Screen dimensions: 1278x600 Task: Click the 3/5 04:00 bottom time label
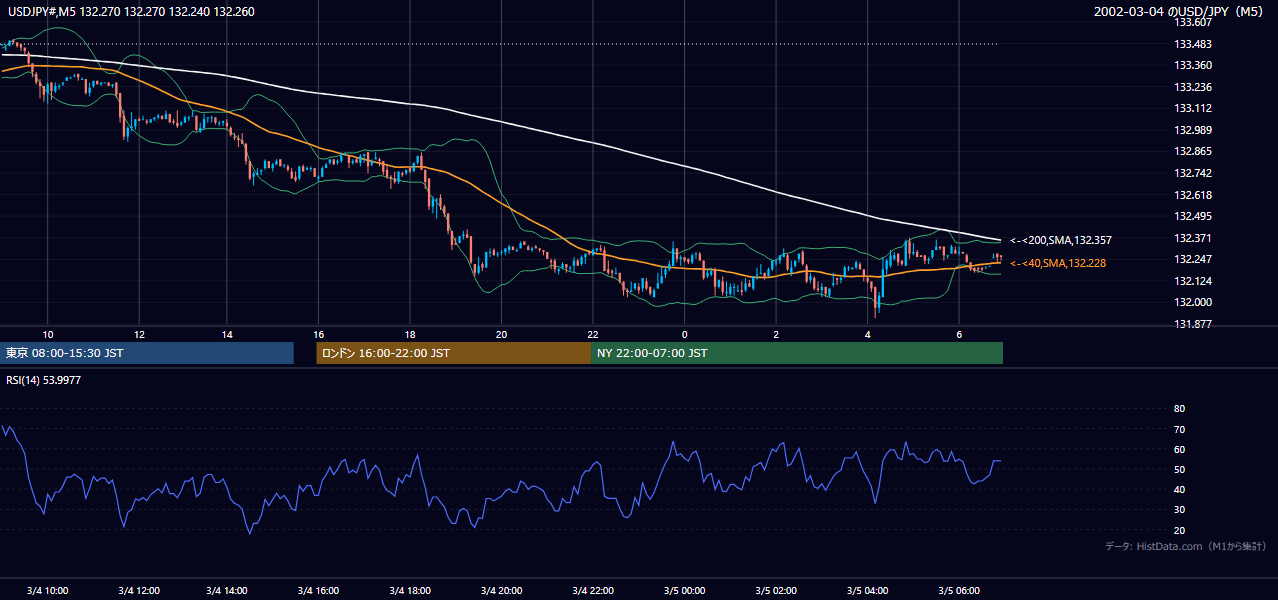point(868,590)
